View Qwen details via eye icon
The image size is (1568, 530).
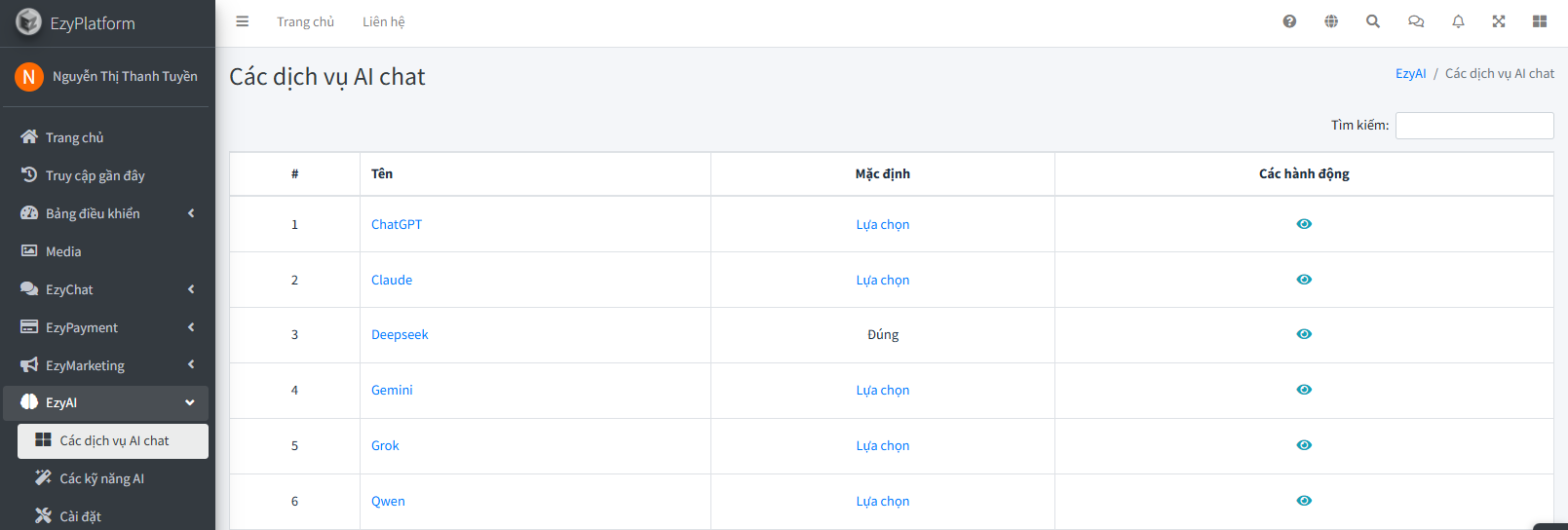(x=1304, y=501)
